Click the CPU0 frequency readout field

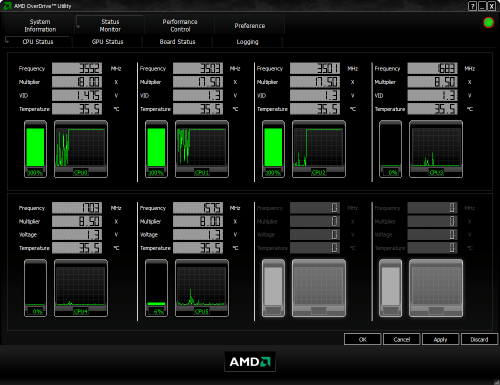coord(77,68)
